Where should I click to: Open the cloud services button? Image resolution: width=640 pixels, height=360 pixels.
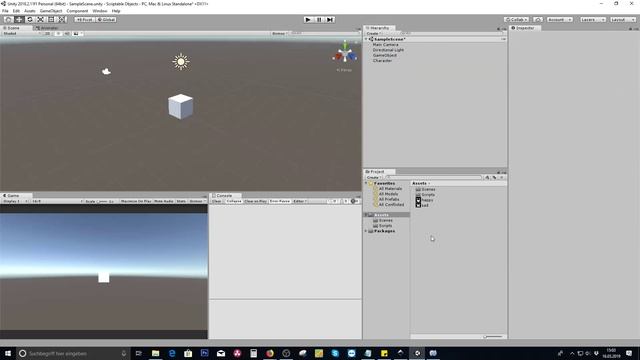point(538,20)
